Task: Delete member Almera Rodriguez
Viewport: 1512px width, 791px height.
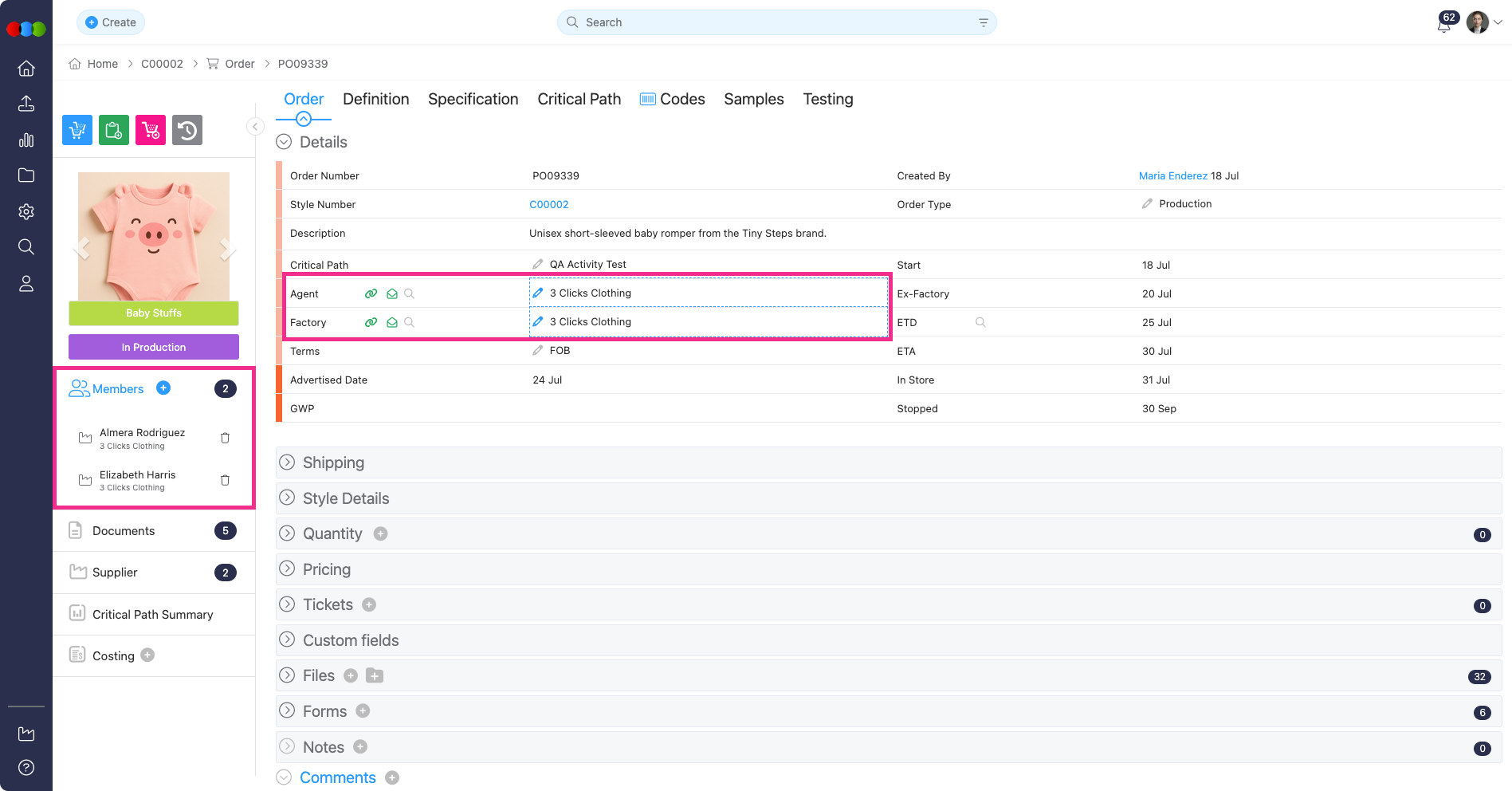Action: click(225, 438)
